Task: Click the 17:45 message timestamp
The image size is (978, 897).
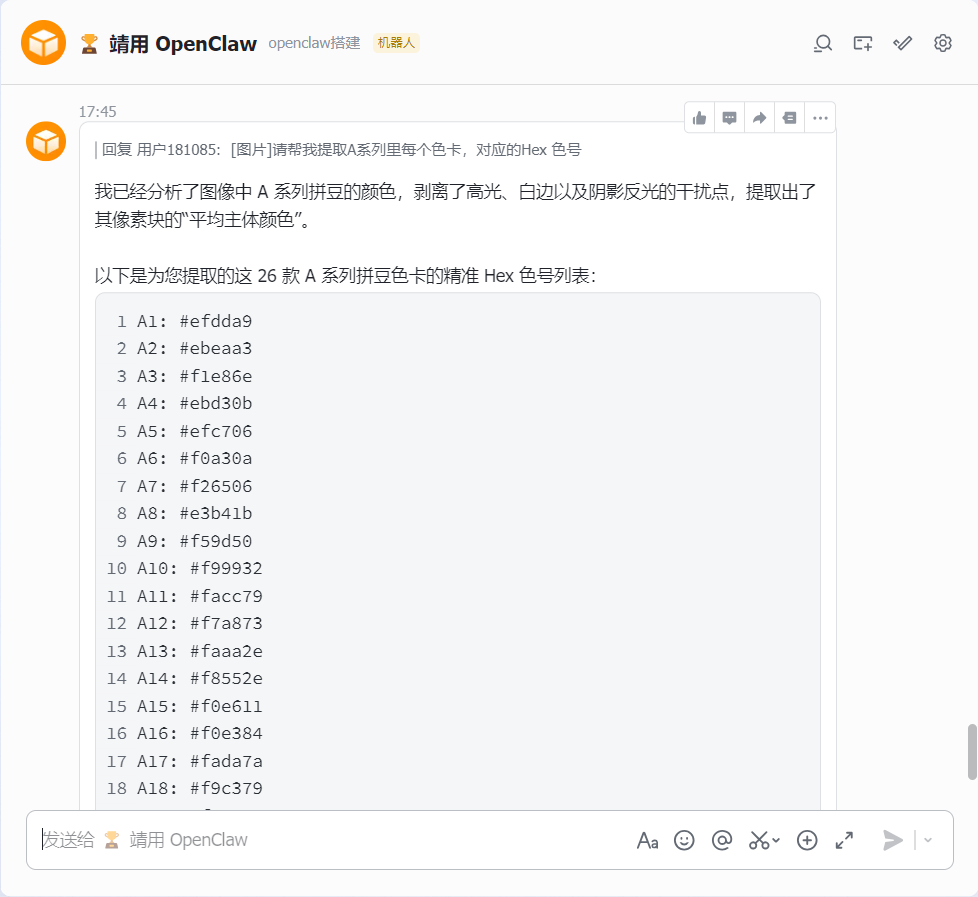Action: click(x=97, y=112)
